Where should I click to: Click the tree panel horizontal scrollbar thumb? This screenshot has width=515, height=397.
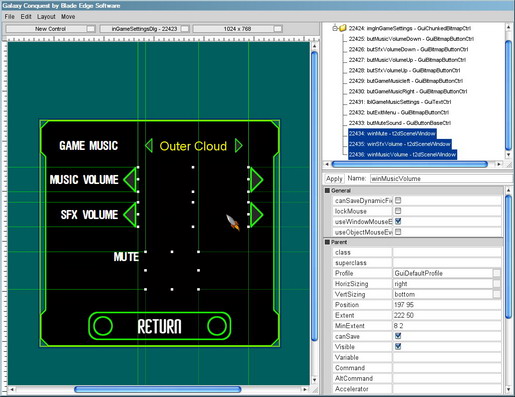(409, 164)
